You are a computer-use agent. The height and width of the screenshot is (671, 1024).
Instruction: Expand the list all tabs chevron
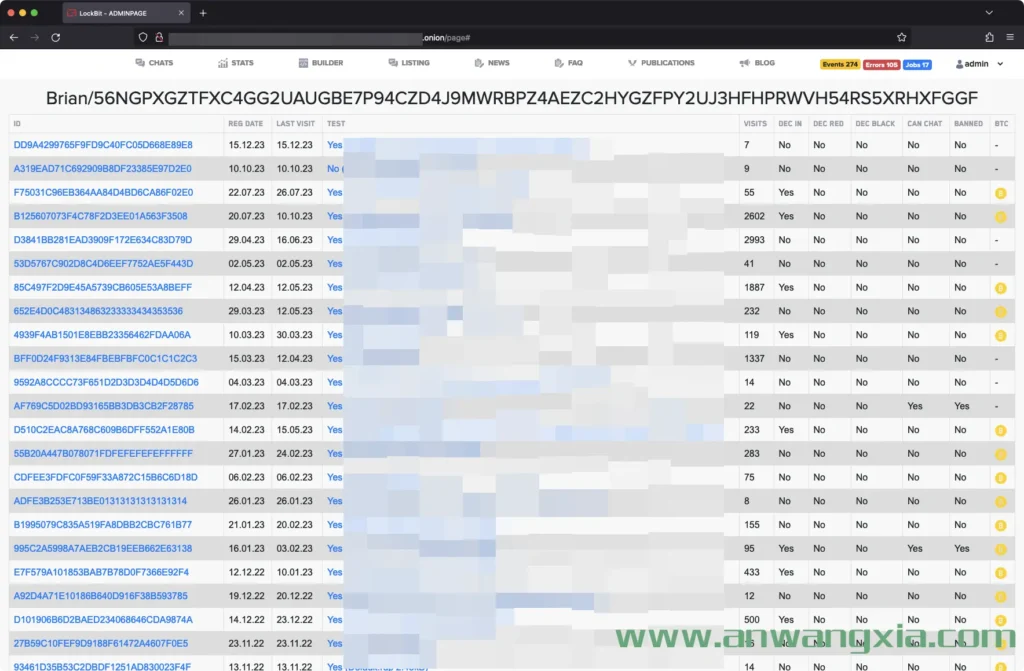coord(989,12)
